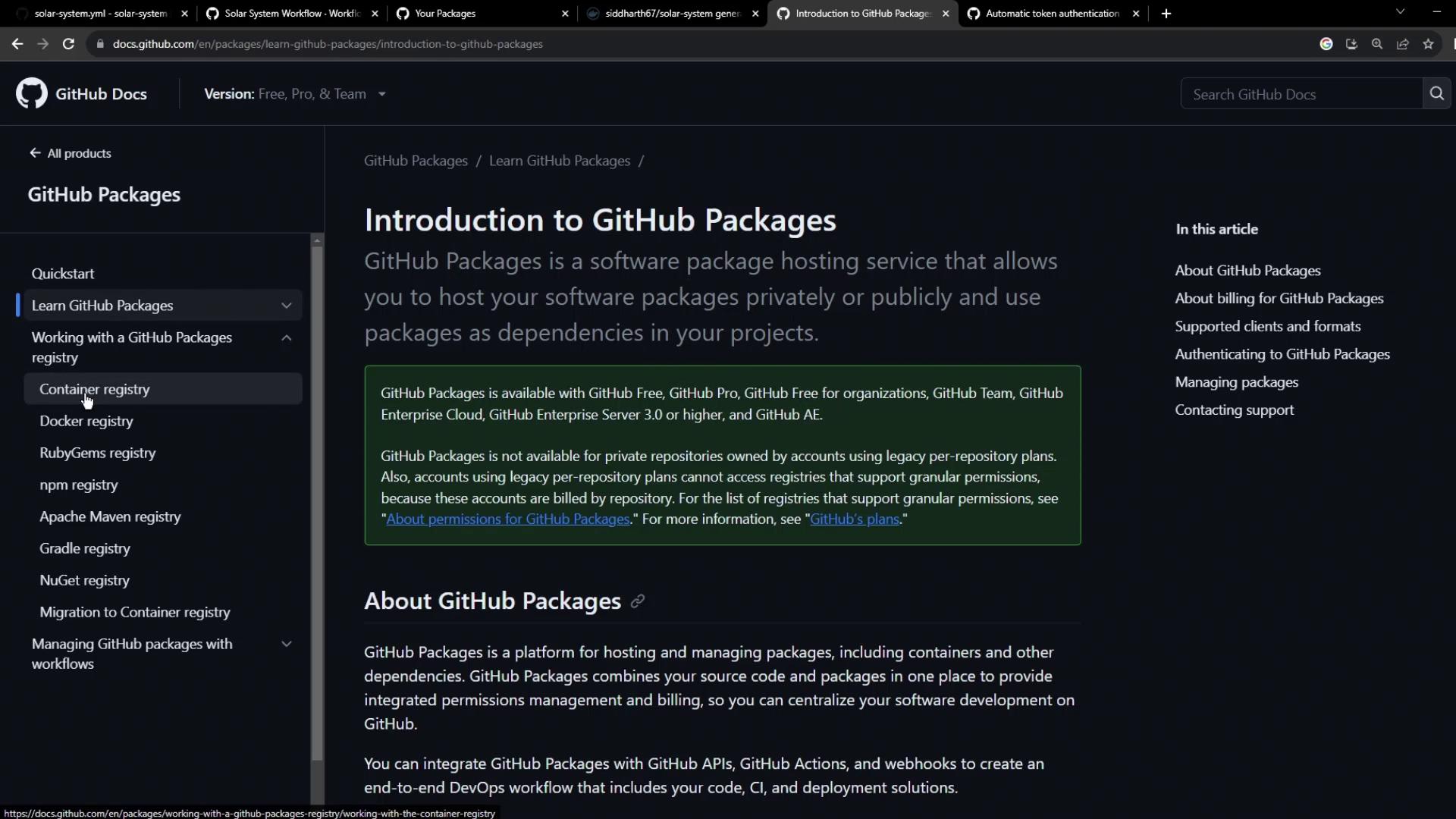
Task: Click the browser zoom magnifier icon
Action: coord(1377,44)
